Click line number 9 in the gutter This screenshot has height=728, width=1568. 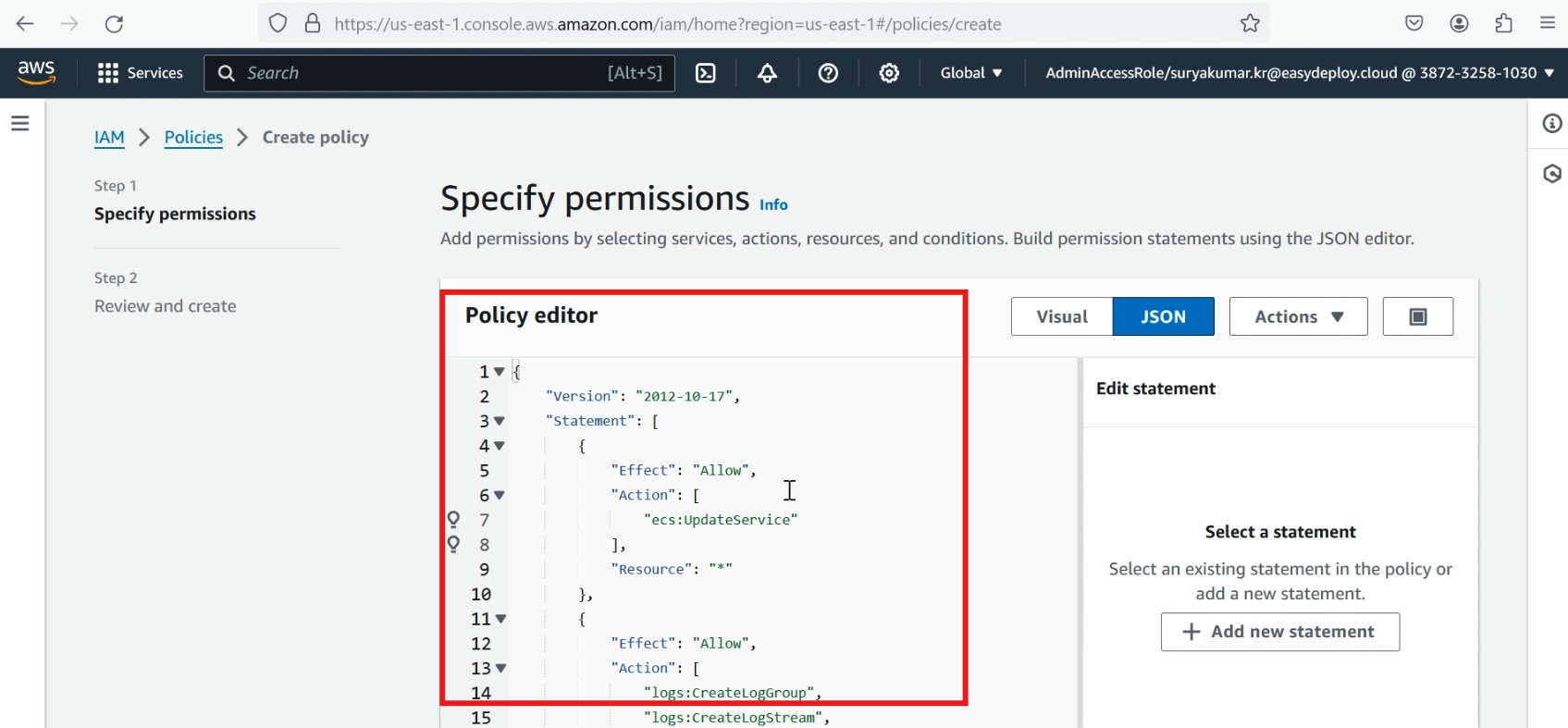pos(484,569)
